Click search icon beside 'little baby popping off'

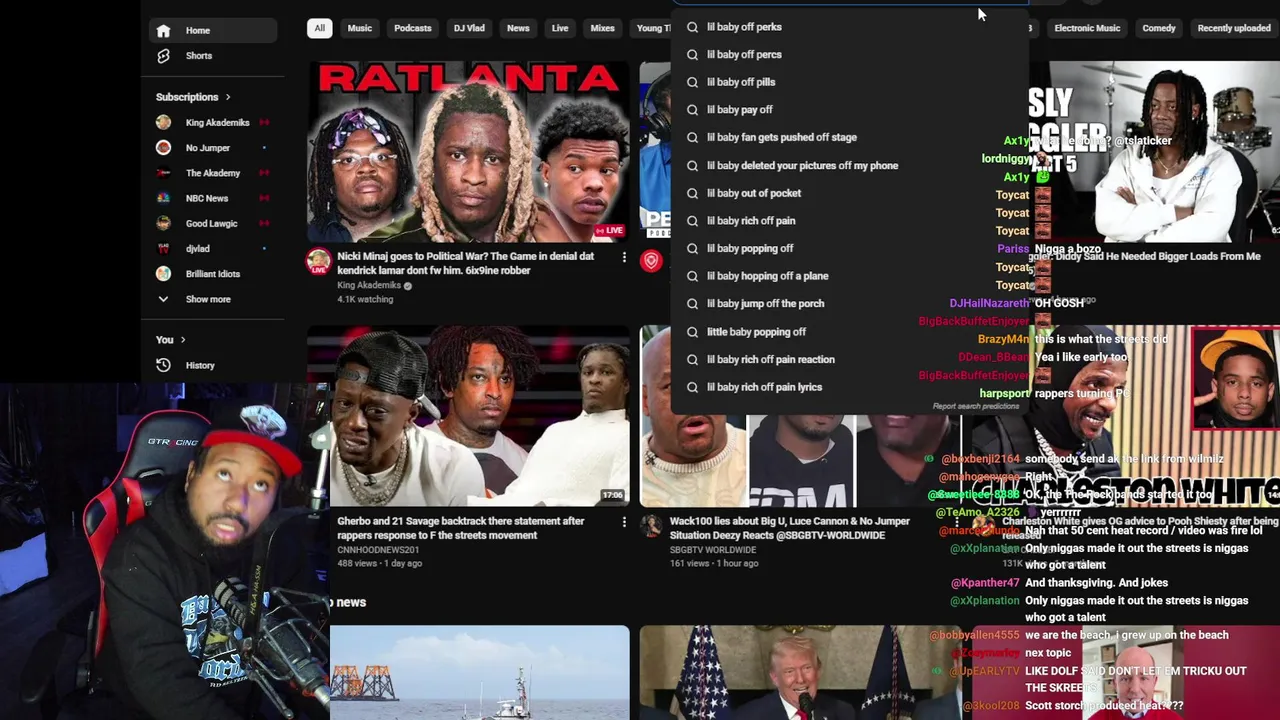click(x=692, y=332)
